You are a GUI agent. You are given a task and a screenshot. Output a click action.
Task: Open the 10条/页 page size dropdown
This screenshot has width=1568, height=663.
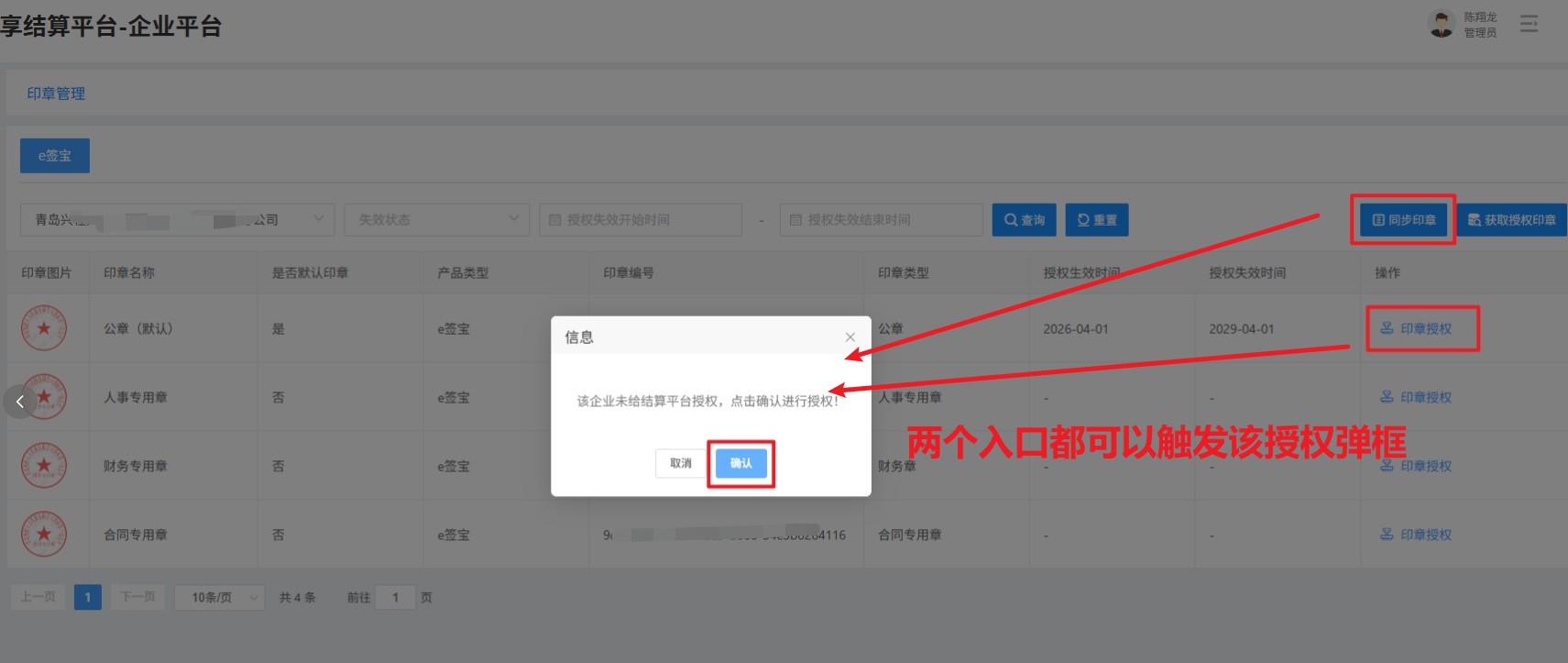coord(220,597)
